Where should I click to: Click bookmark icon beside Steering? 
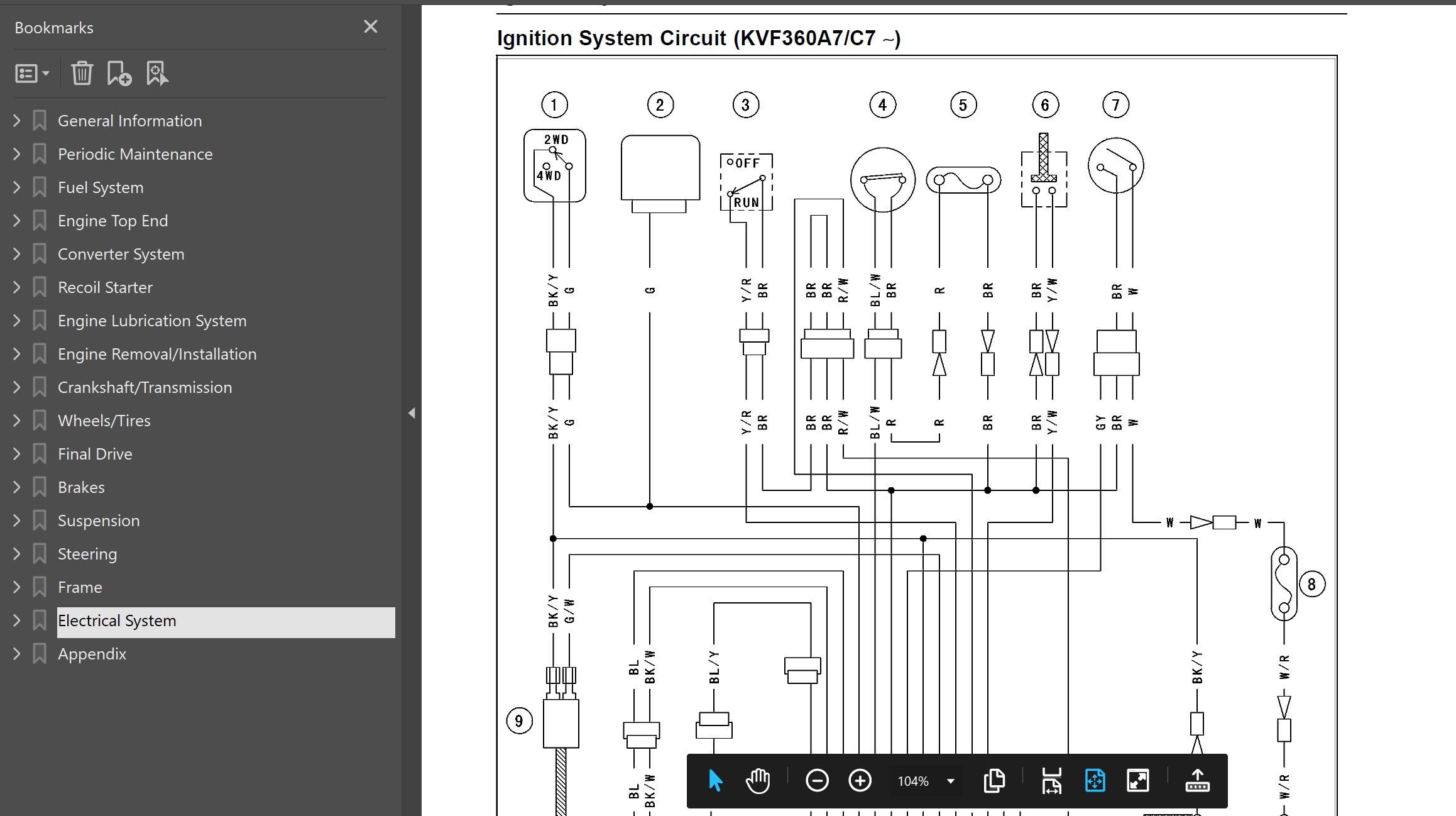(x=40, y=554)
